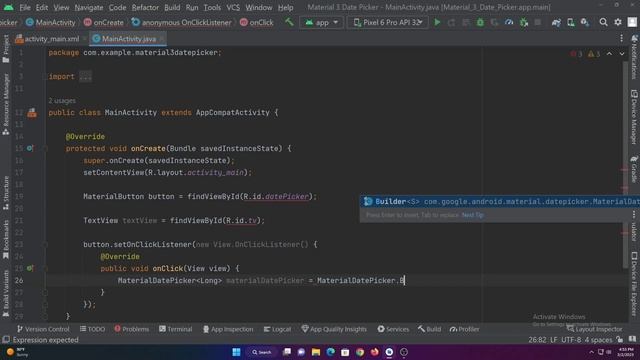Viewport: 640px width, 360px height.
Task: Open the Project tool window
Action: [6, 49]
